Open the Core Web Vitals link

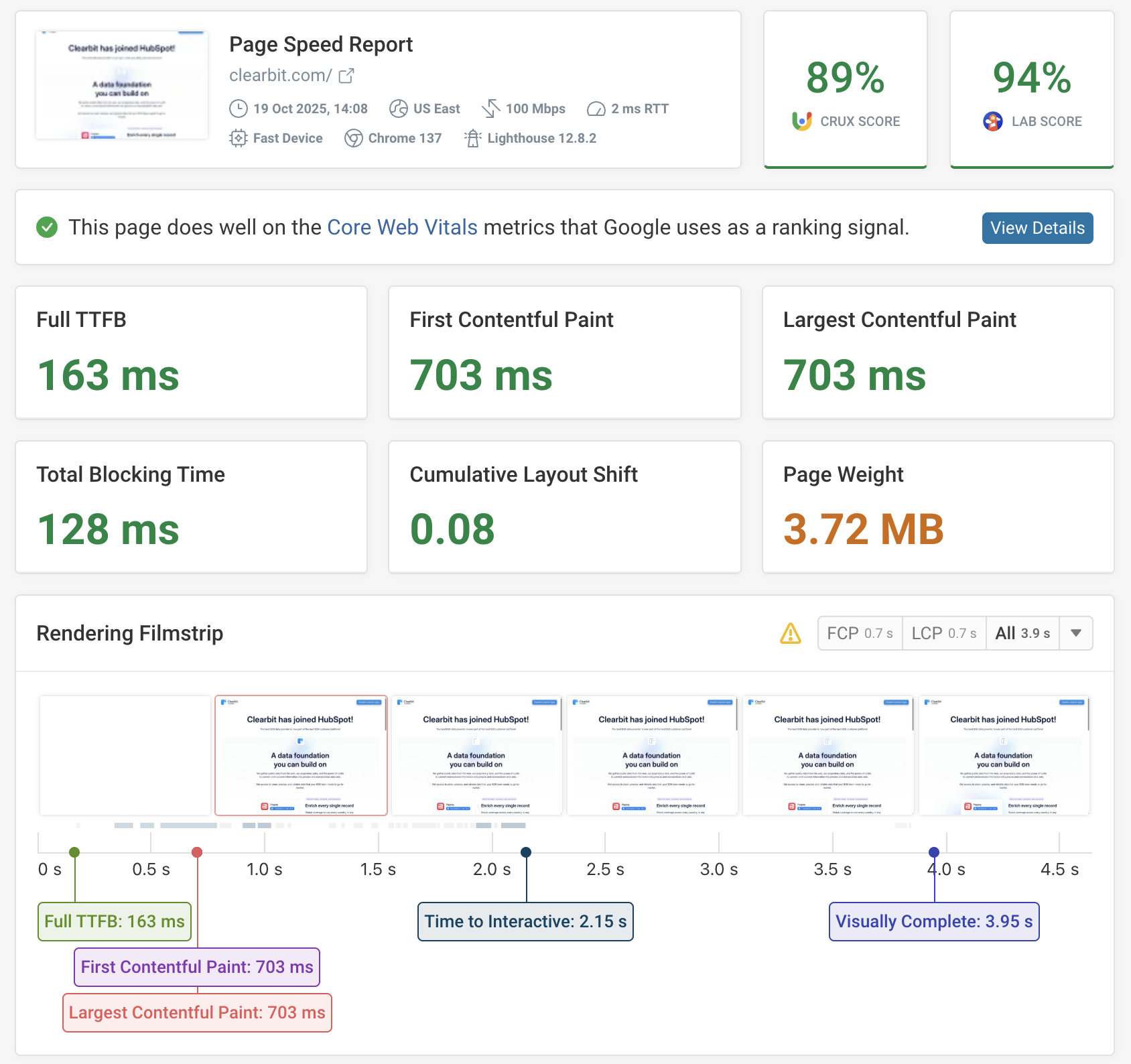pos(402,228)
